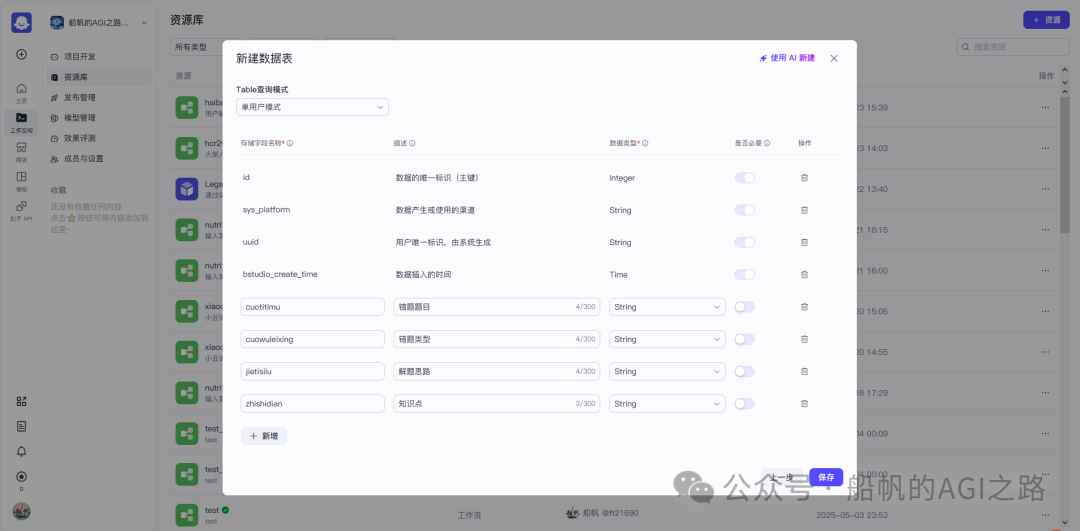Screen dimensions: 1080x531
Task: Enable required switch for zhishidian
Action: 745,404
